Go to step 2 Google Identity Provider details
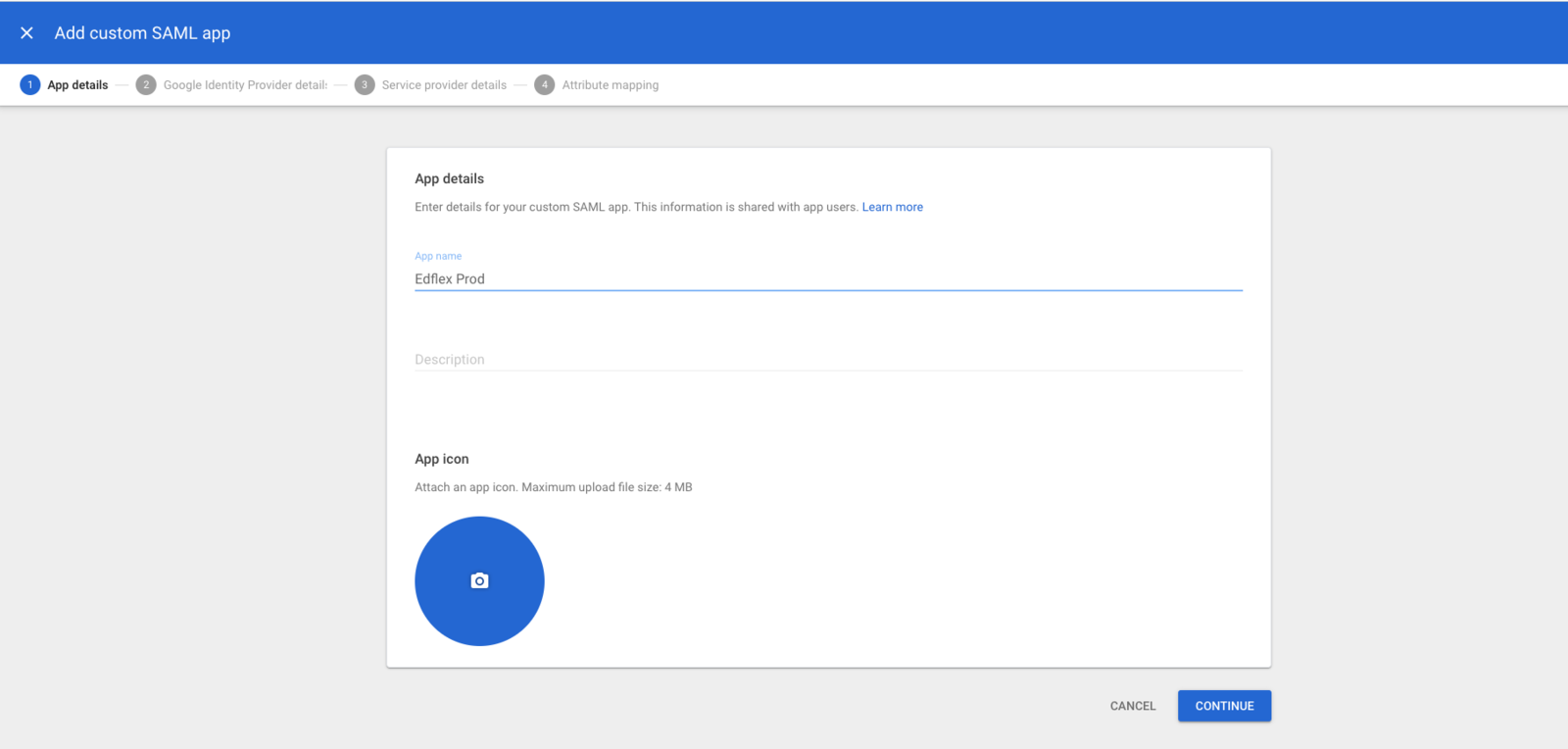 point(232,85)
